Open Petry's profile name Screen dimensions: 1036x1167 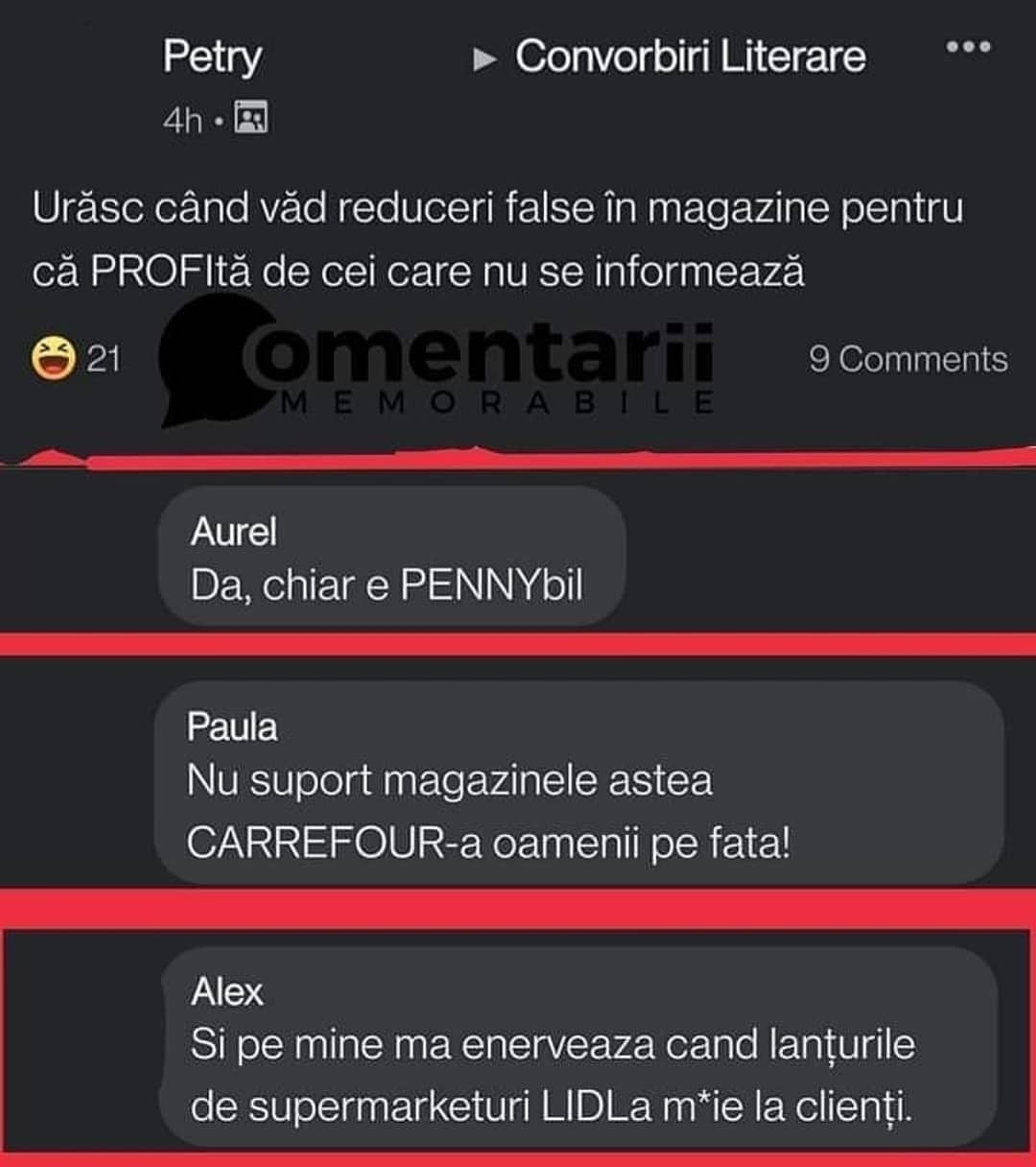pyautogui.click(x=211, y=56)
